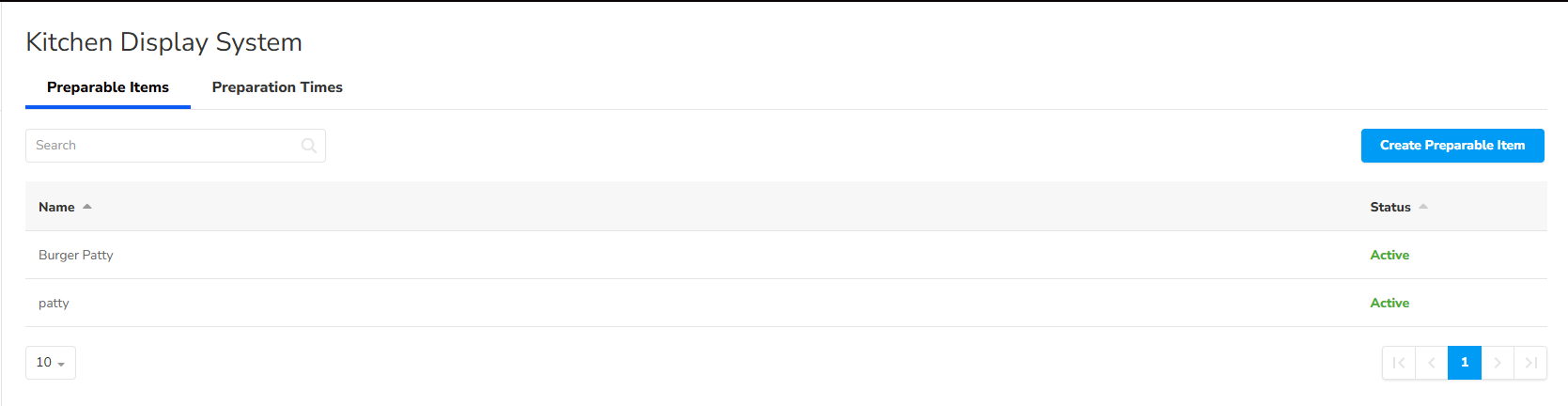Image resolution: width=1568 pixels, height=406 pixels.
Task: Click the sort arrow beside Status
Action: tap(1423, 207)
